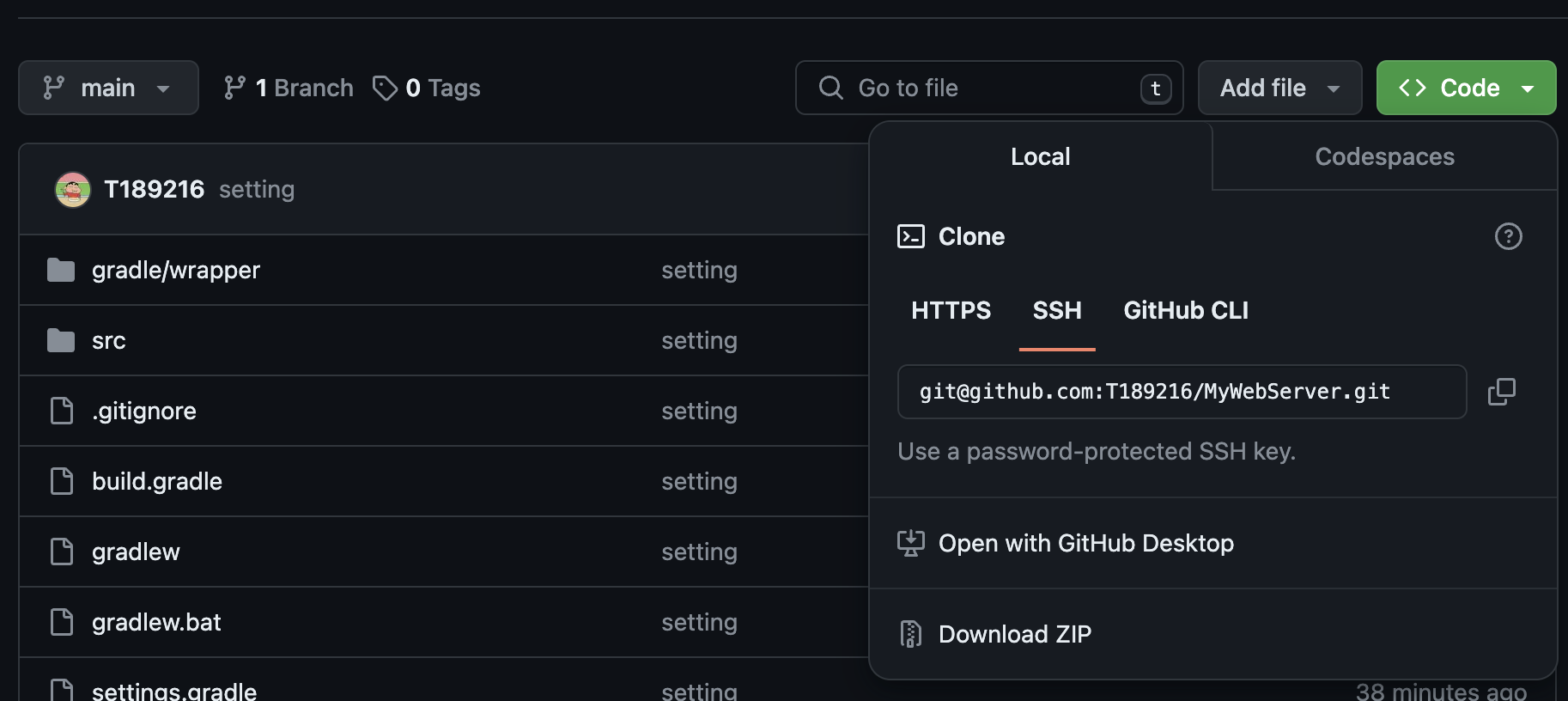Open the build.gradle file

click(x=157, y=481)
